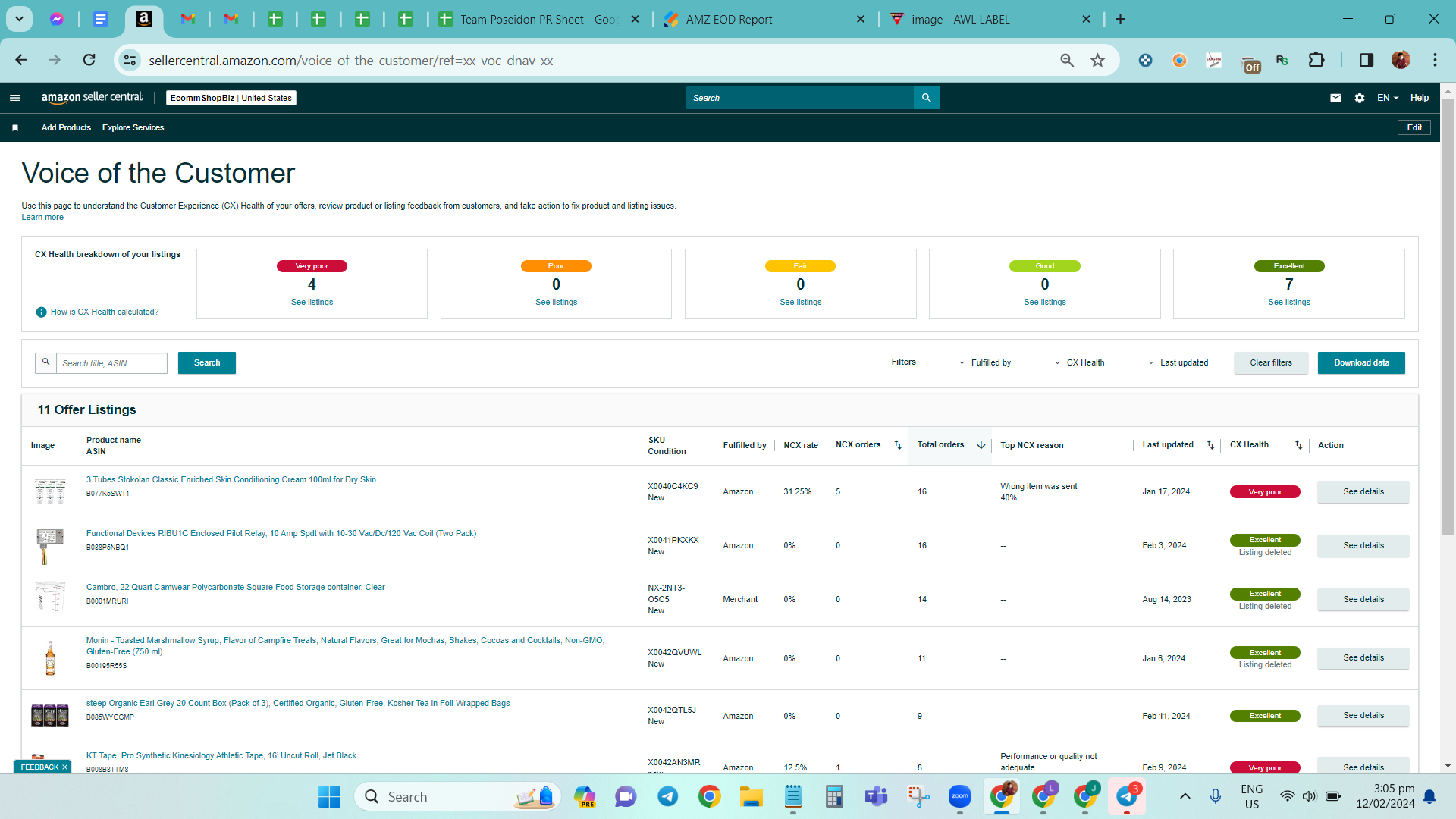Expand the Last updated filter dropdown
The width and height of the screenshot is (1456, 819).
(x=1178, y=363)
